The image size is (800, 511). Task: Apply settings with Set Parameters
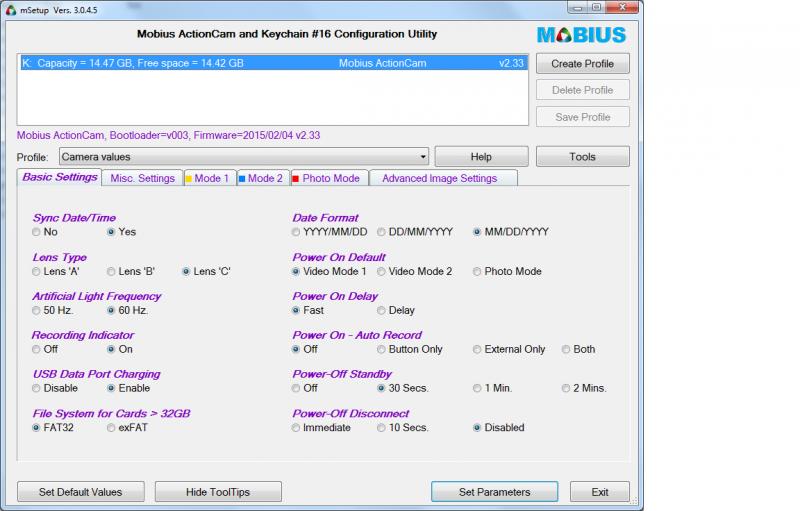coord(494,492)
